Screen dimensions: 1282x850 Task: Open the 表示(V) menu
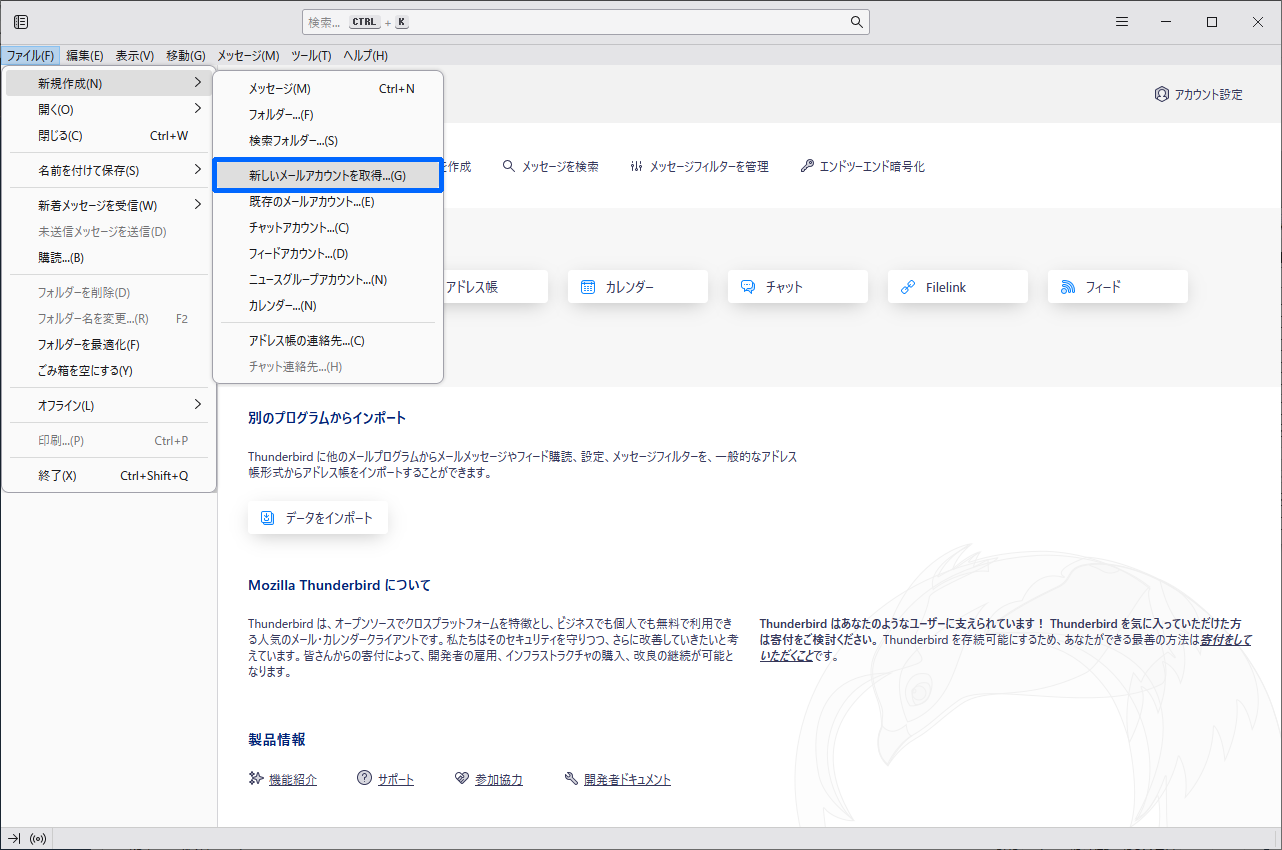pyautogui.click(x=135, y=56)
